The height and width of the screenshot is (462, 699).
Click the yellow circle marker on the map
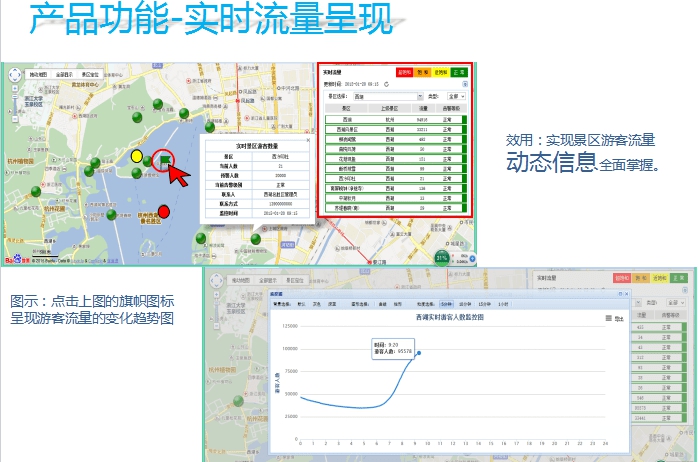pos(137,156)
